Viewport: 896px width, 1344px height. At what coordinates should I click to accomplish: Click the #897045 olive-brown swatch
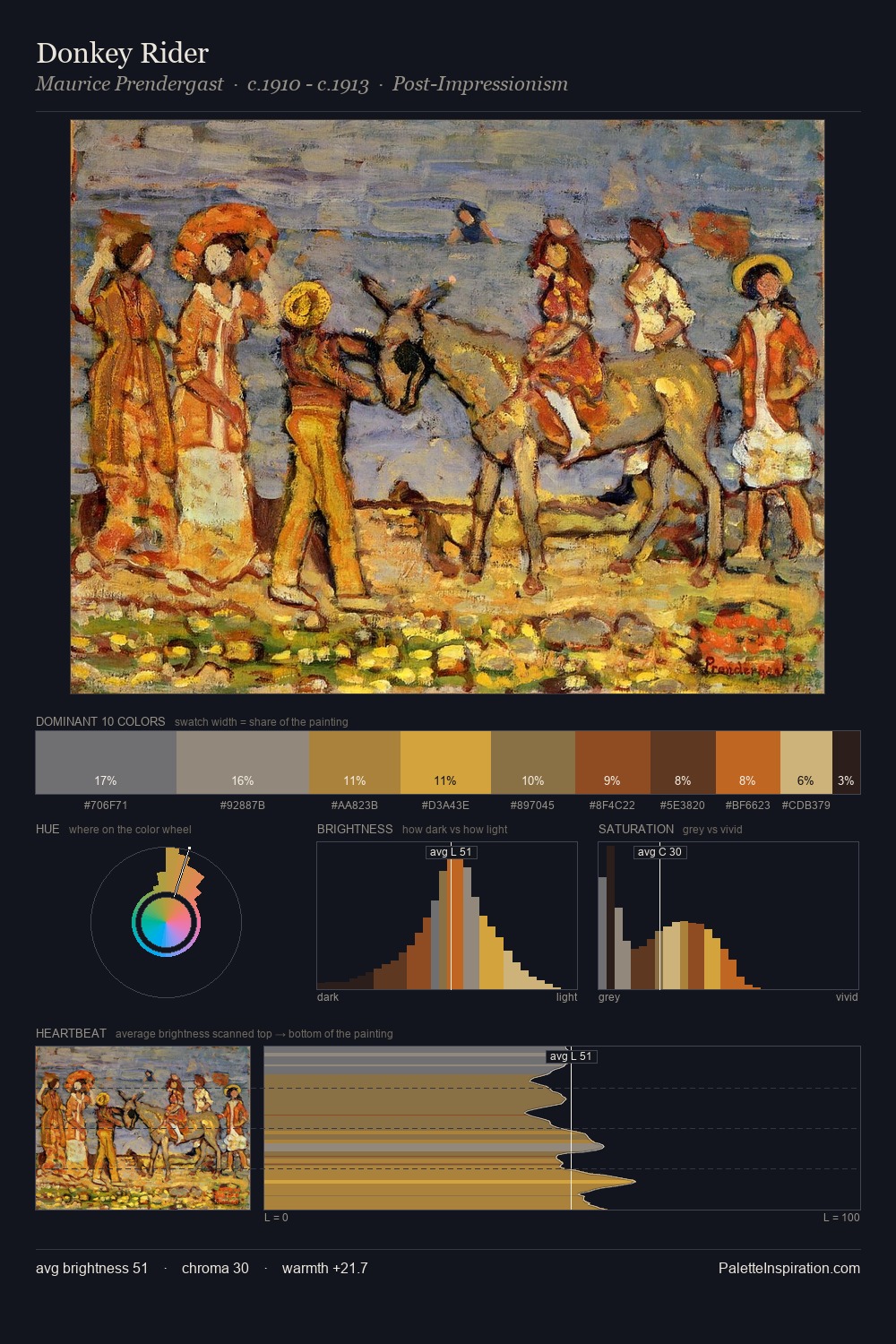coord(533,762)
